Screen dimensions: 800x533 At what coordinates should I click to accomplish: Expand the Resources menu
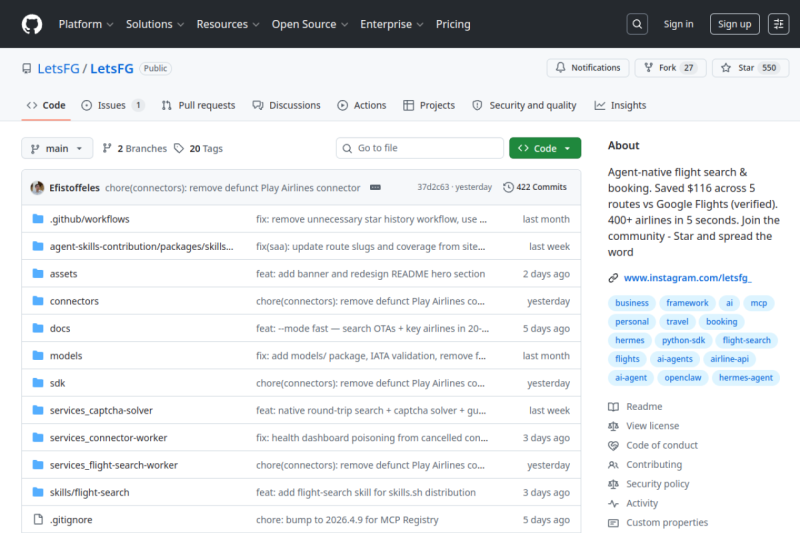tap(228, 24)
